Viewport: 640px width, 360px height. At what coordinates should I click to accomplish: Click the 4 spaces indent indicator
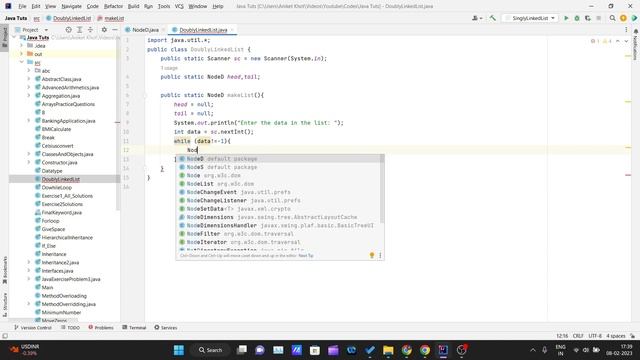pos(616,336)
